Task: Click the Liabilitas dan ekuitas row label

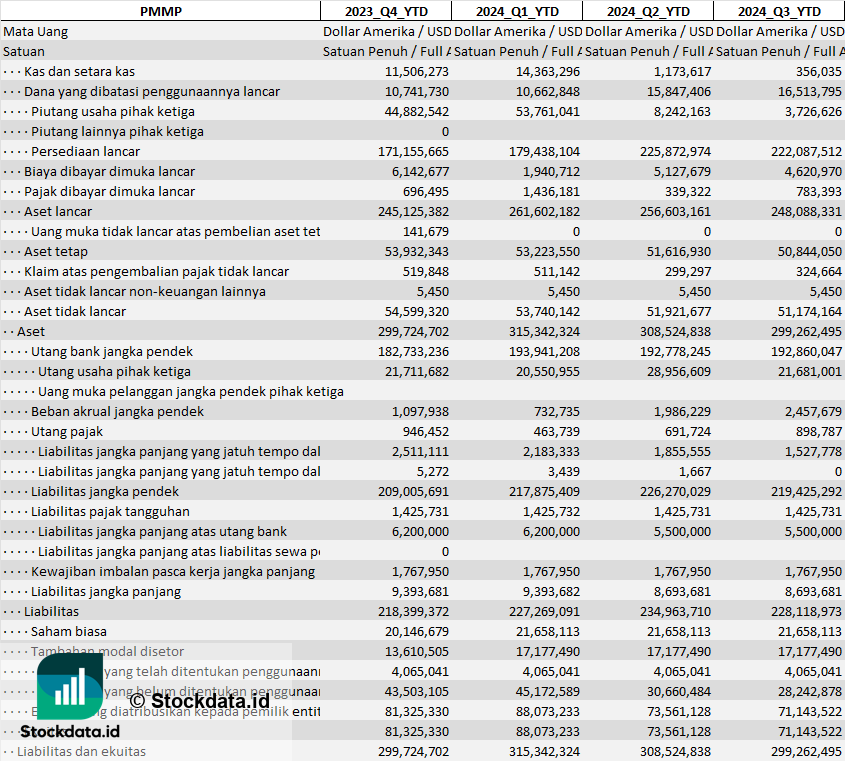Action: [x=81, y=751]
